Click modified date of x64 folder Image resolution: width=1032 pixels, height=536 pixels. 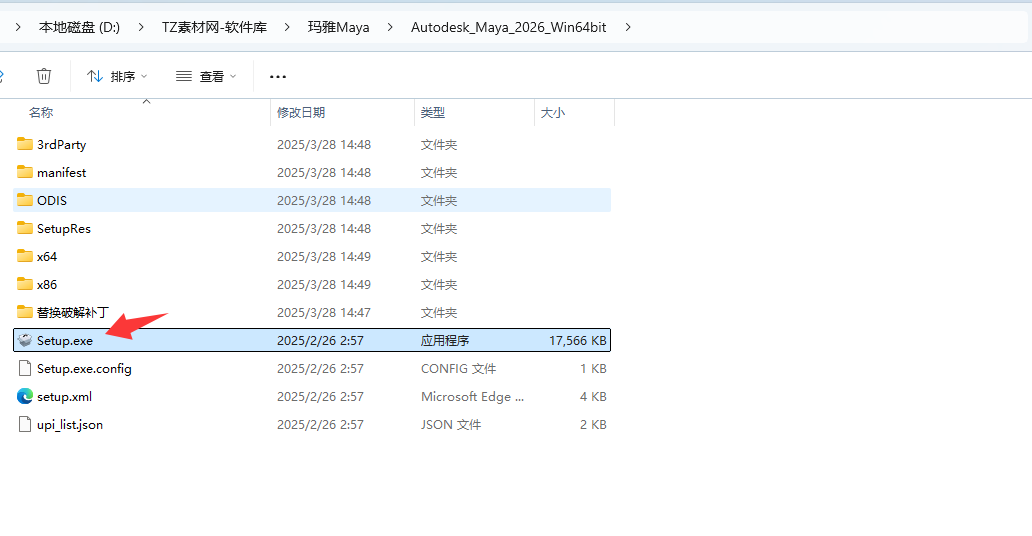tap(324, 256)
